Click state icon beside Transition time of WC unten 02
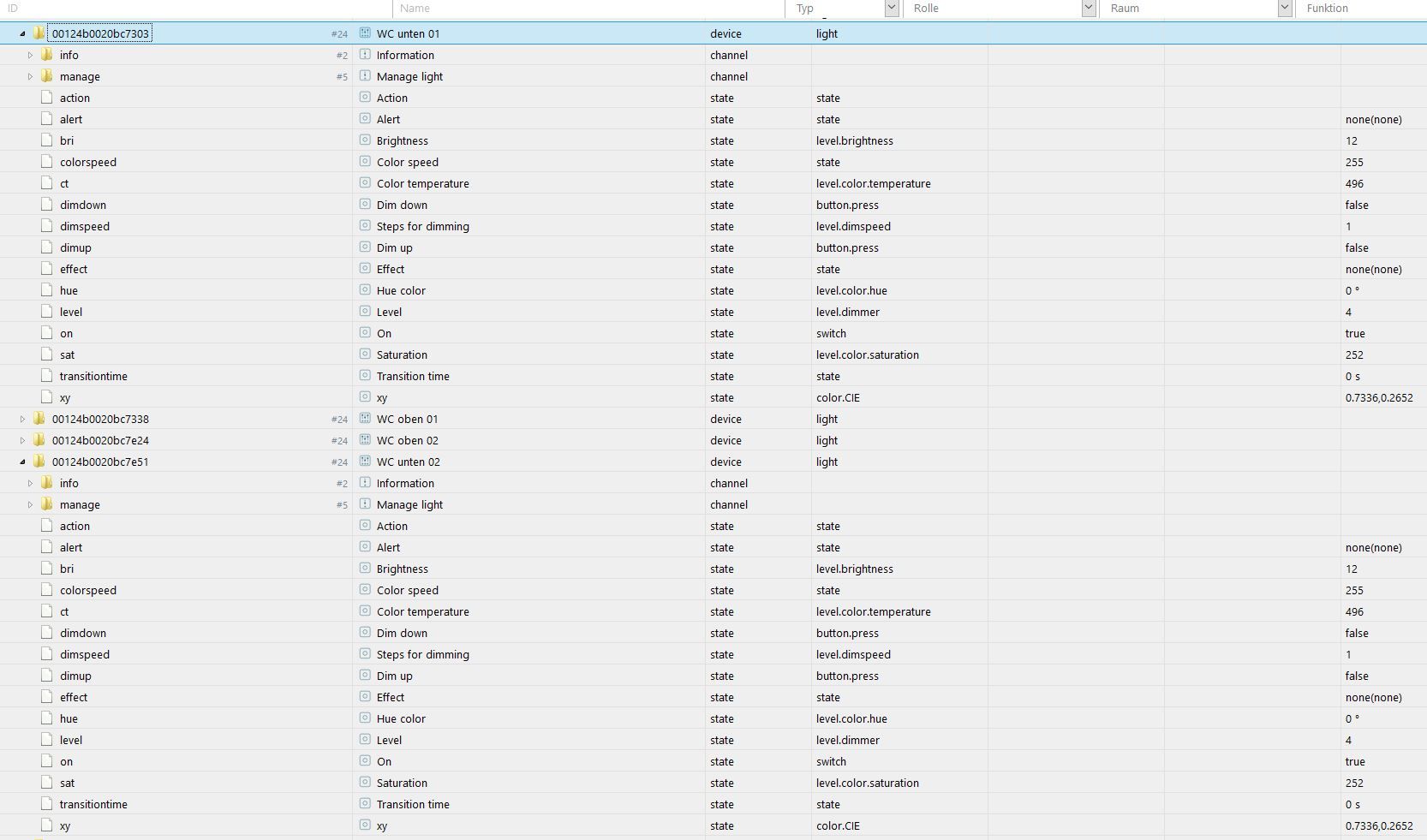The width and height of the screenshot is (1427, 840). 365,804
